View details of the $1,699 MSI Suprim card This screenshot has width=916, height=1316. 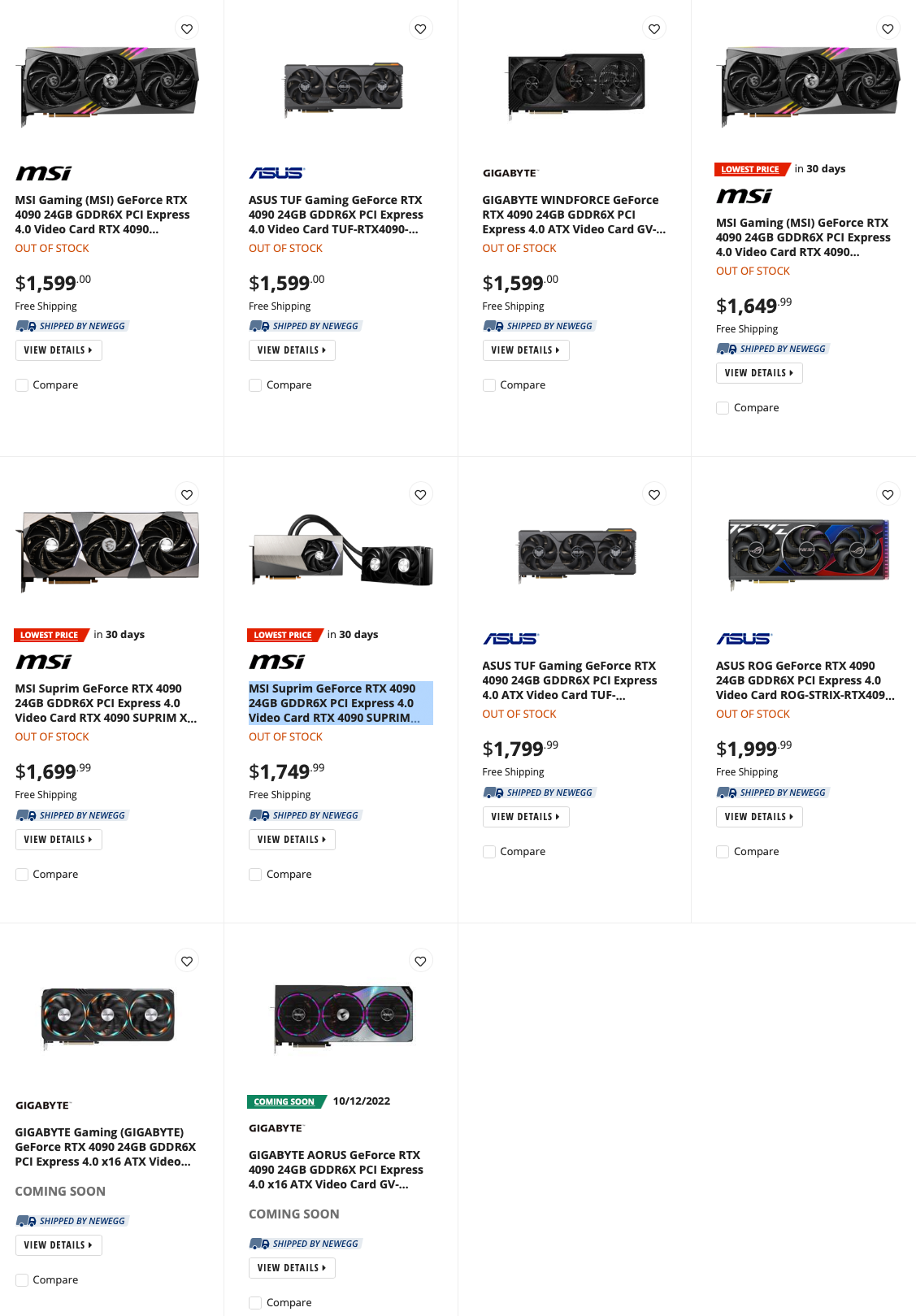tap(59, 839)
